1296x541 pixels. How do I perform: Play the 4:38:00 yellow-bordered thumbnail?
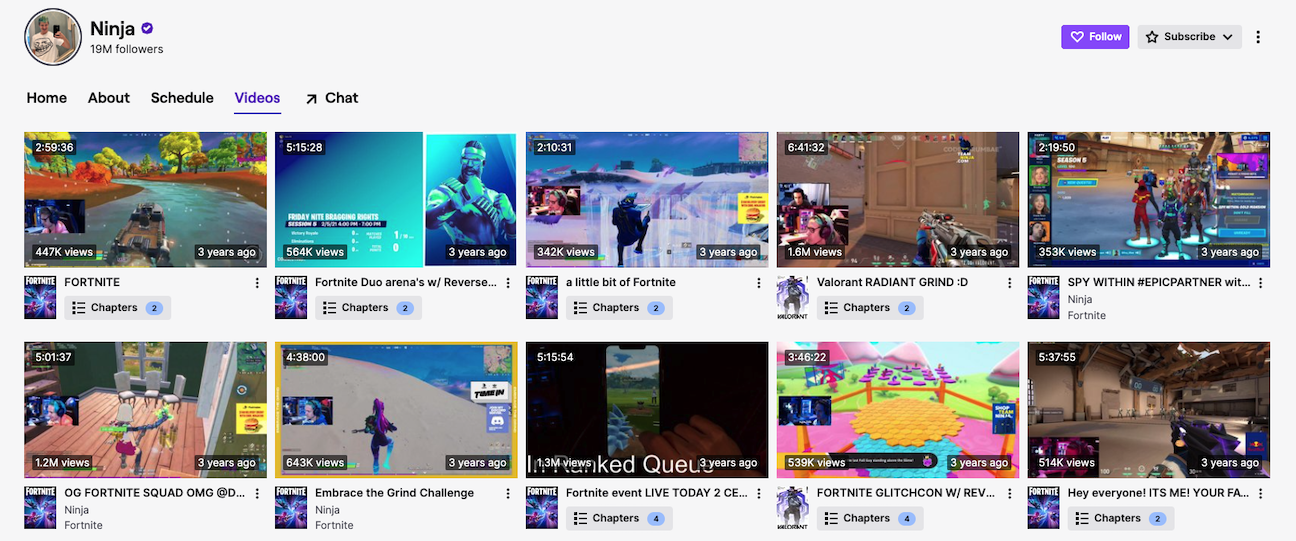point(396,410)
